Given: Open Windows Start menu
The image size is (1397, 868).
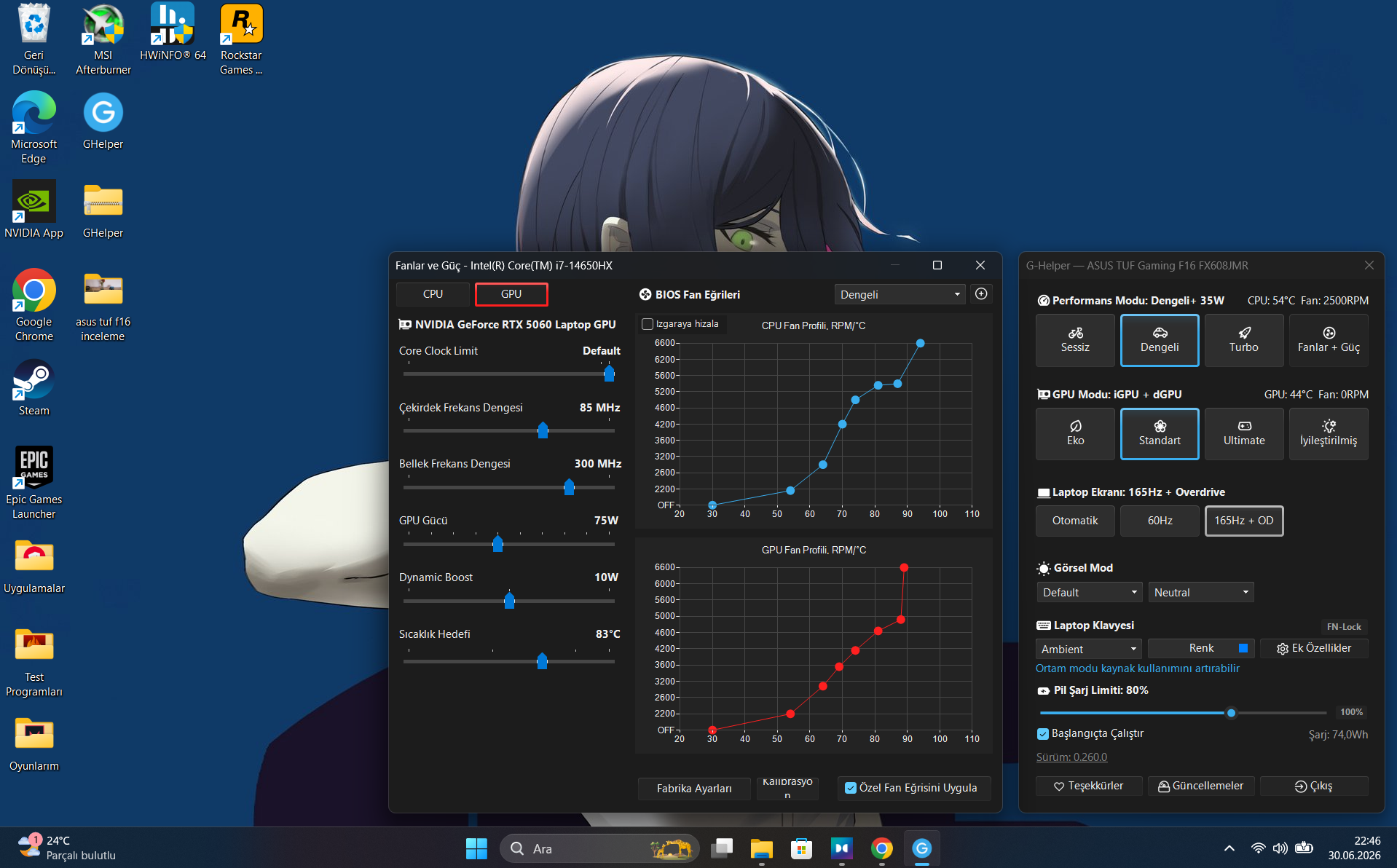Looking at the screenshot, I should 476,848.
